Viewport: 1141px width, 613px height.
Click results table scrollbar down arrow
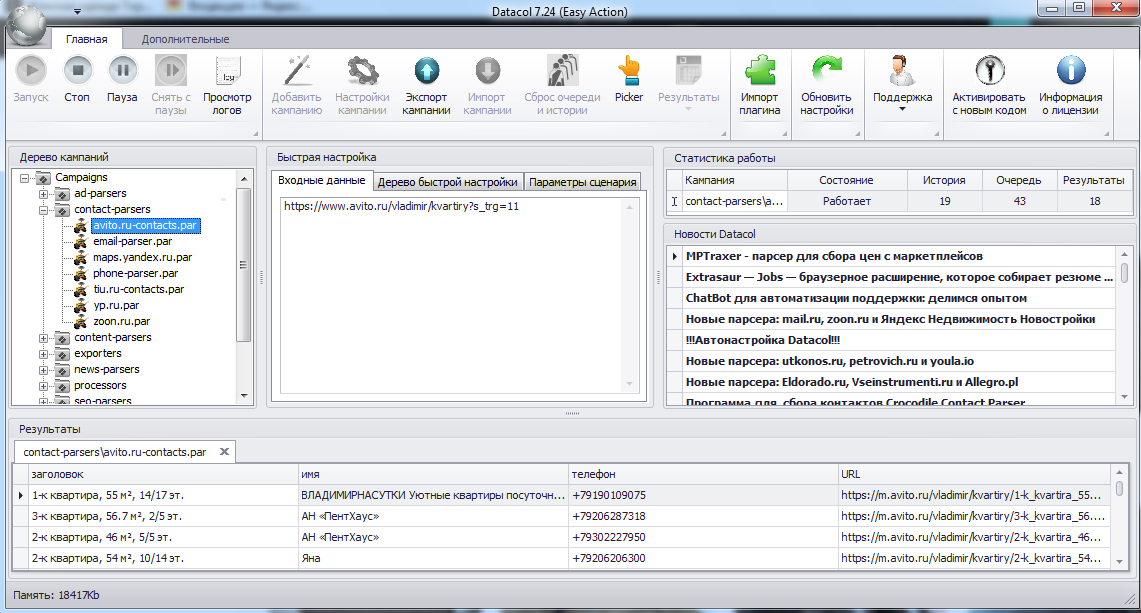pyautogui.click(x=1119, y=561)
